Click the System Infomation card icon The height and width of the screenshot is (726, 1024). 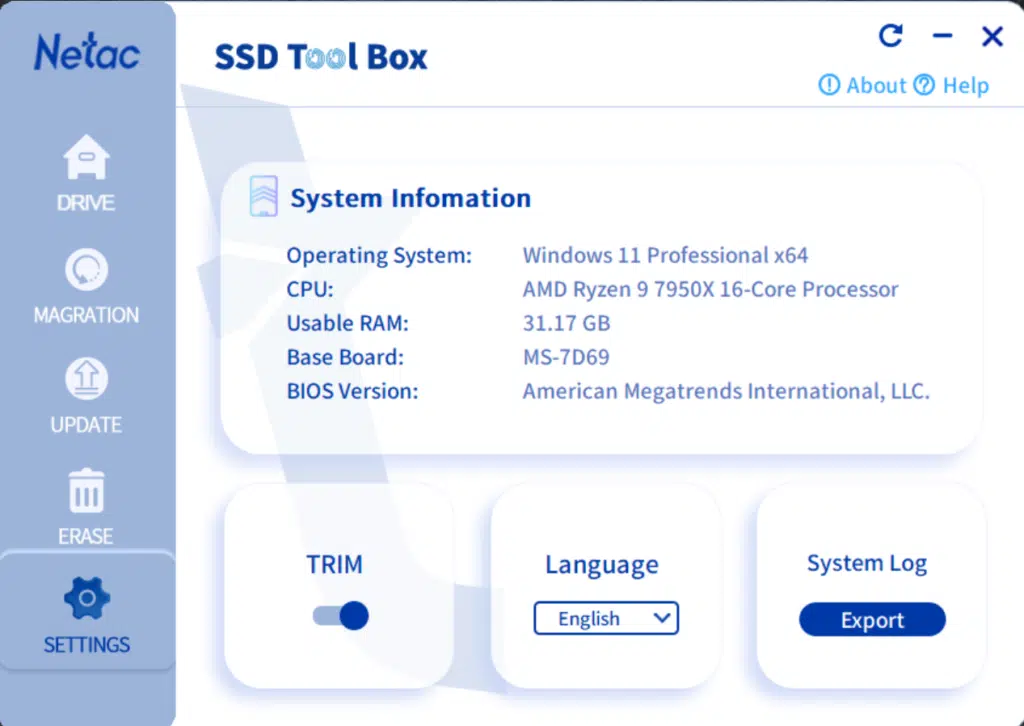click(x=263, y=196)
